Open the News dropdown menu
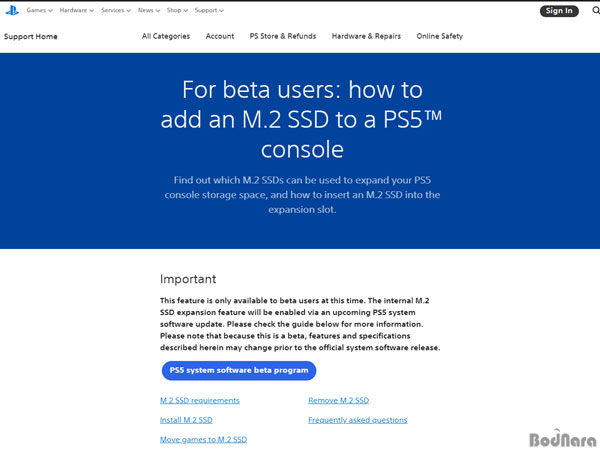The image size is (600, 450). (x=149, y=10)
